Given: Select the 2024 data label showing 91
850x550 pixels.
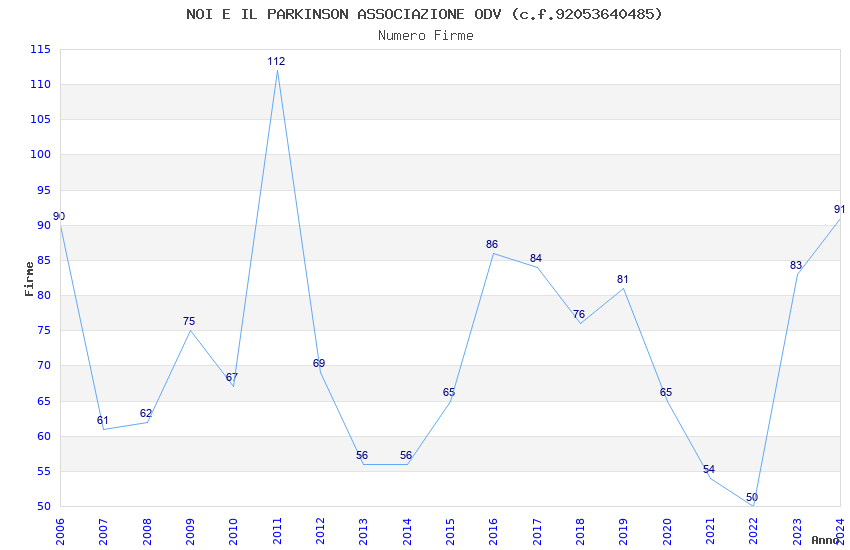Looking at the screenshot, I should coord(839,209).
